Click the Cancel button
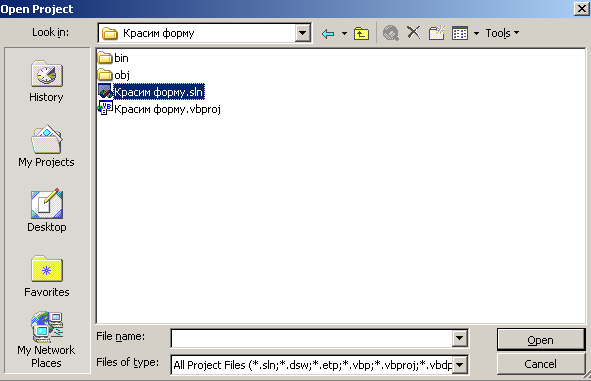The width and height of the screenshot is (591, 381). pyautogui.click(x=540, y=364)
